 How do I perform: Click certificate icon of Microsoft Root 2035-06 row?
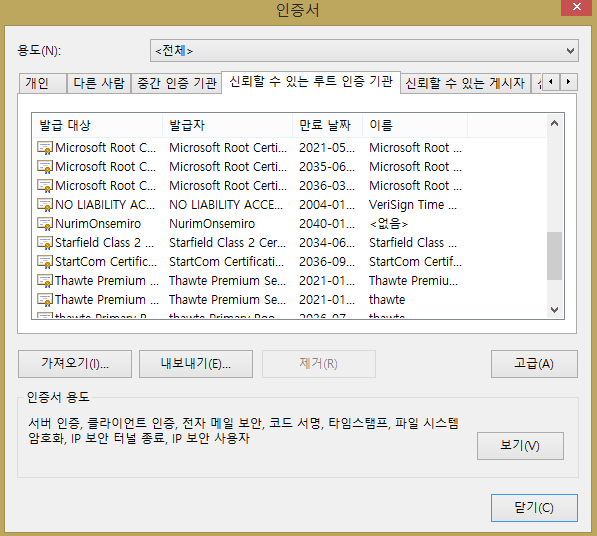pos(45,167)
